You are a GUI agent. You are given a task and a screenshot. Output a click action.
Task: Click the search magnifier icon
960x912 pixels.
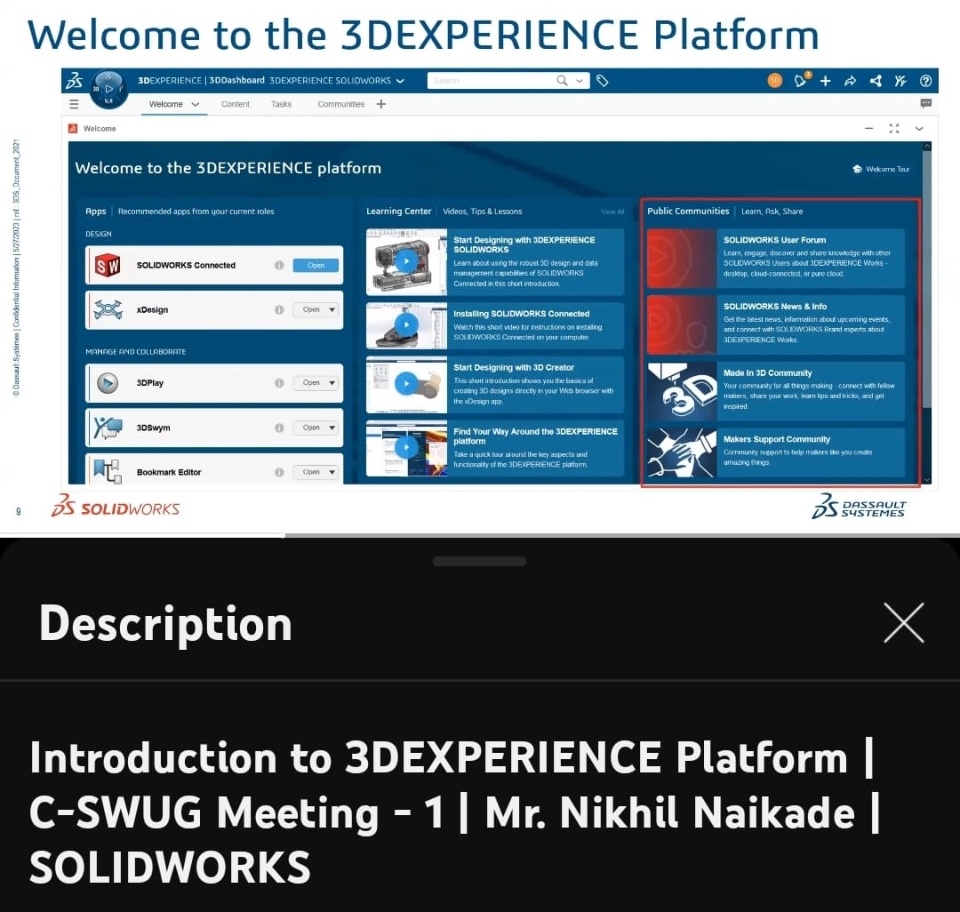pyautogui.click(x=561, y=81)
